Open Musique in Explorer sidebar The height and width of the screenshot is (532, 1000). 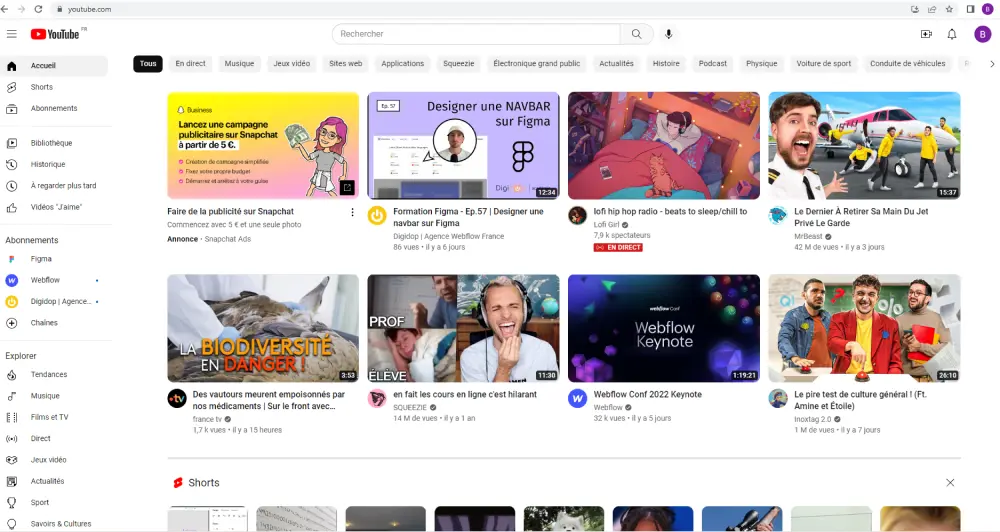(54, 396)
